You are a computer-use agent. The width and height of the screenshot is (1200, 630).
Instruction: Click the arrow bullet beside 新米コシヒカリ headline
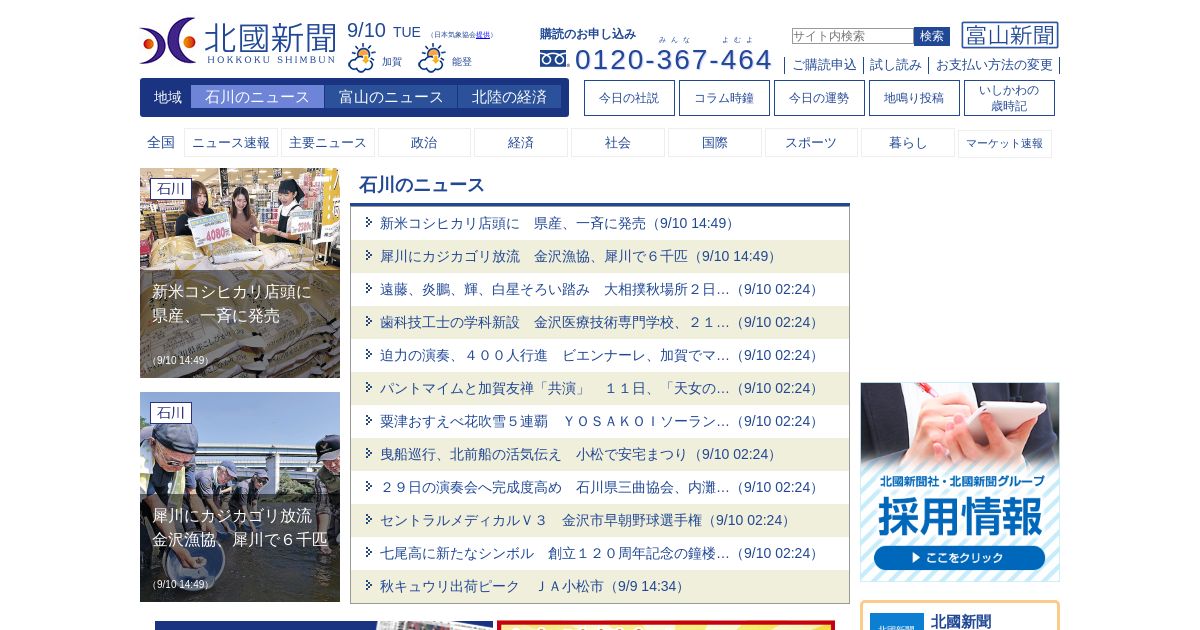pos(368,222)
